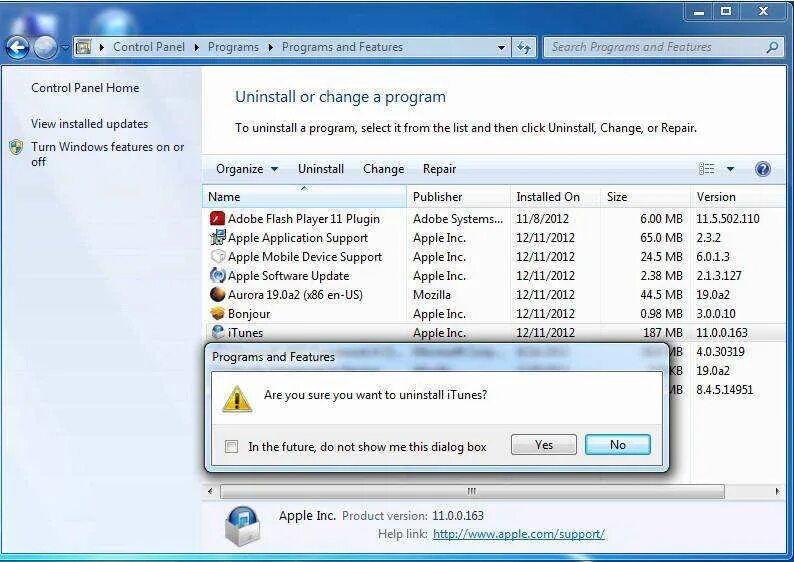This screenshot has height=562, width=794.
Task: Click the search magnifier icon
Action: coord(772,48)
